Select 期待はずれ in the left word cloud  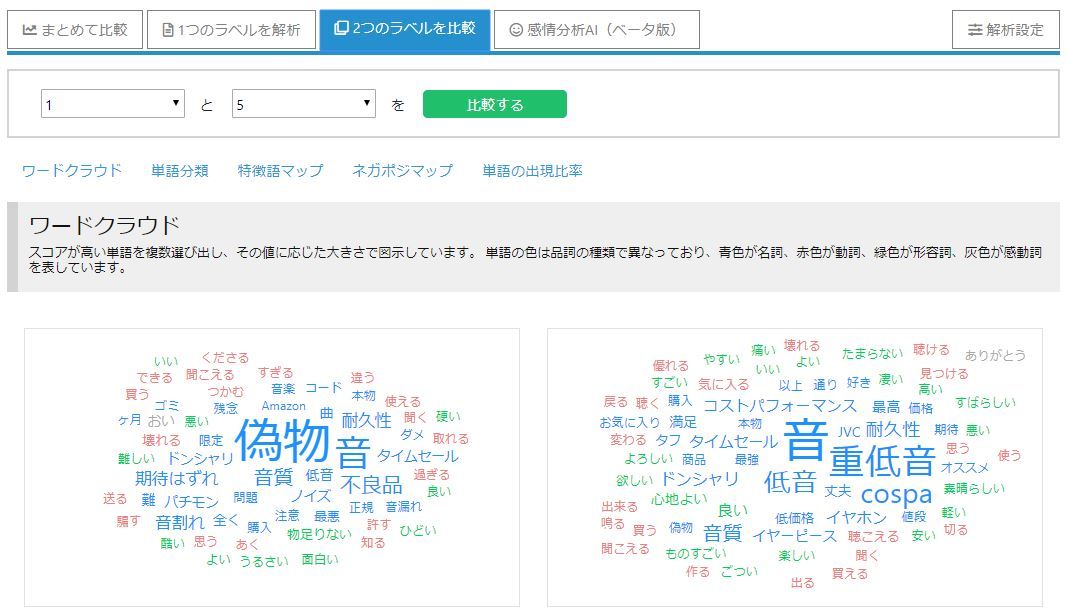(x=176, y=478)
